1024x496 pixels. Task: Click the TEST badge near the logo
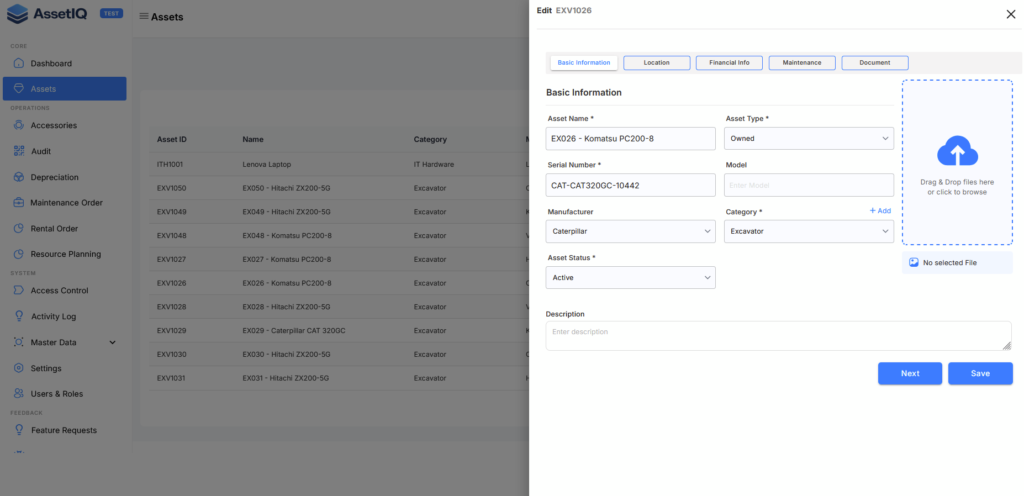coord(111,13)
